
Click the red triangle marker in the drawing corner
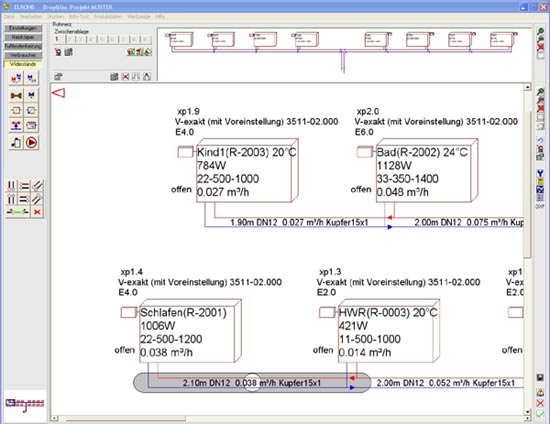[59, 93]
